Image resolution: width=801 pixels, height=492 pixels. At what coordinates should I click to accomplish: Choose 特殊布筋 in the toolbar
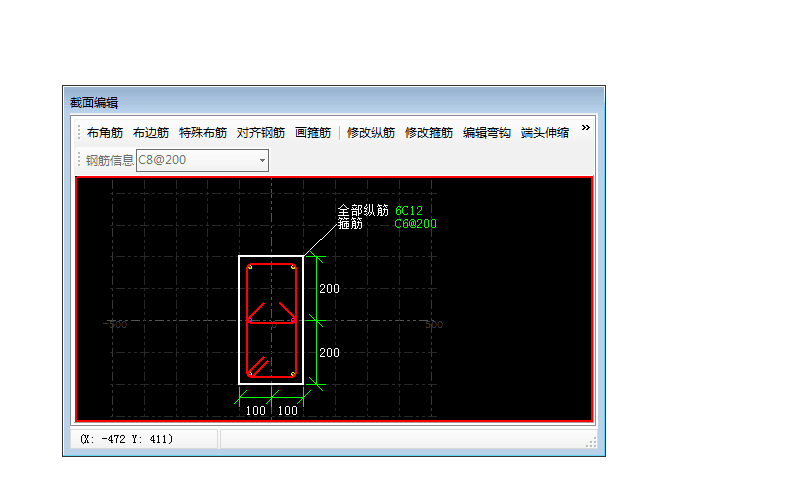tap(203, 133)
